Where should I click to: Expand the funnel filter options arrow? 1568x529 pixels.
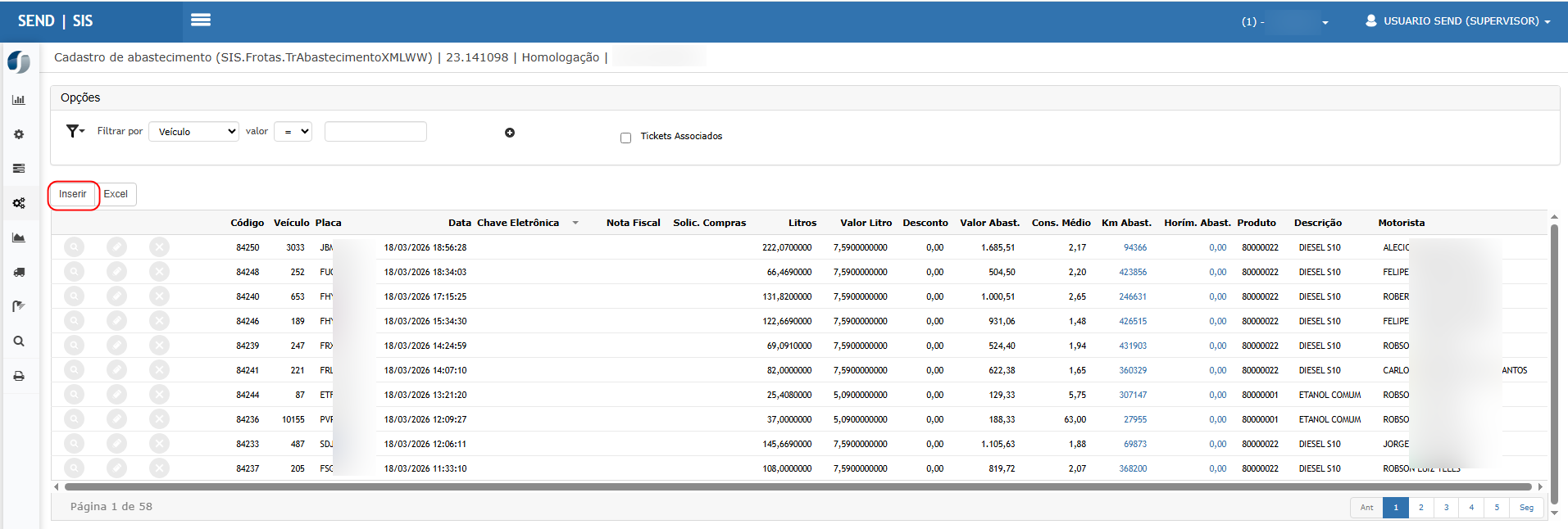(x=75, y=131)
